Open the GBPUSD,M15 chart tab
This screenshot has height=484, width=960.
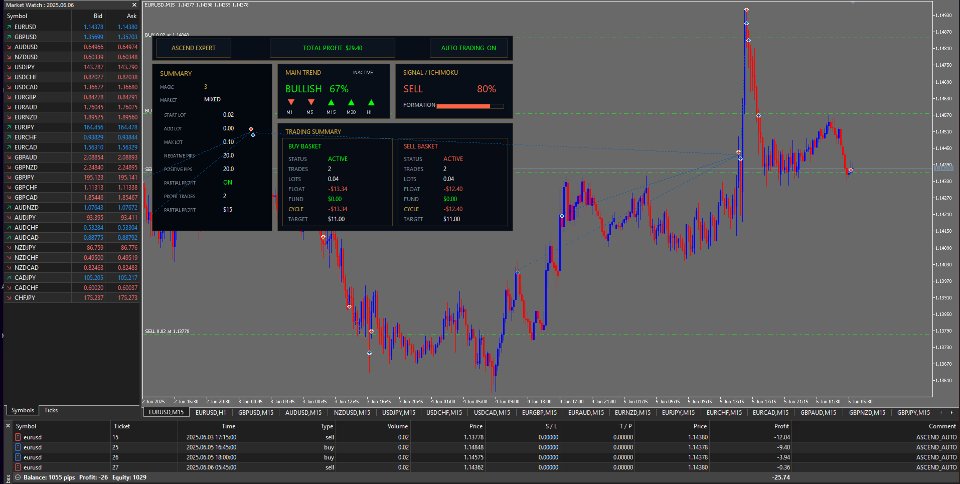click(x=256, y=412)
